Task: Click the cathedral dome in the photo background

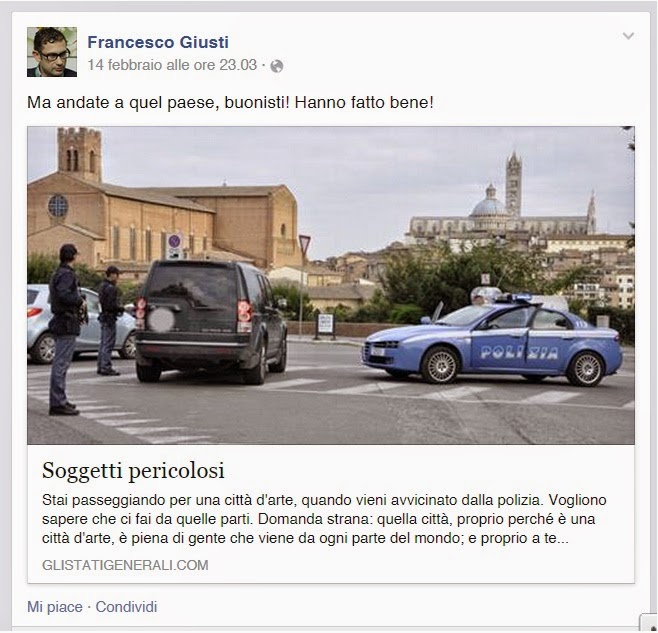Action: (x=488, y=201)
